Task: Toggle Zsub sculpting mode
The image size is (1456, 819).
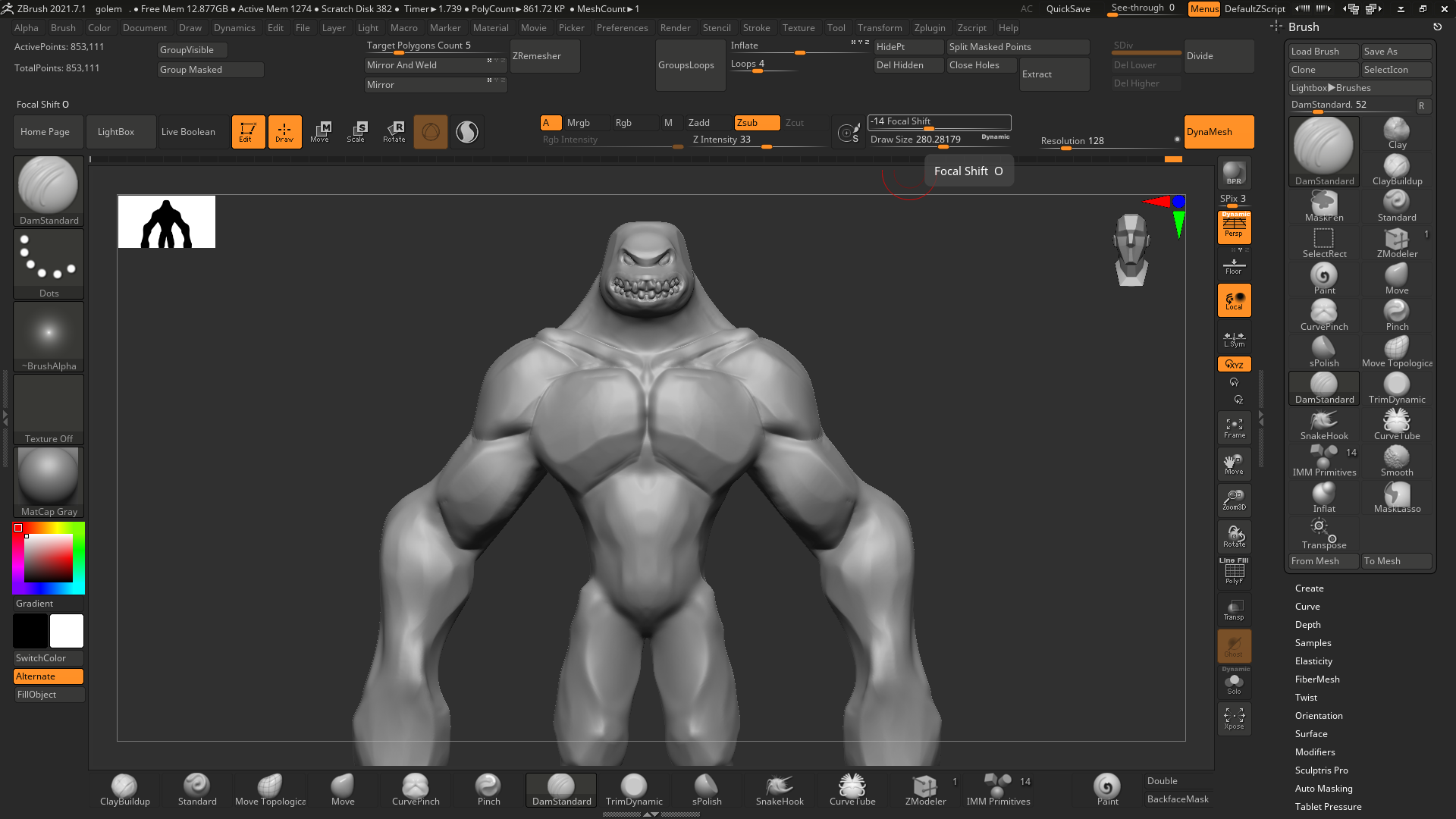Action: pos(756,123)
